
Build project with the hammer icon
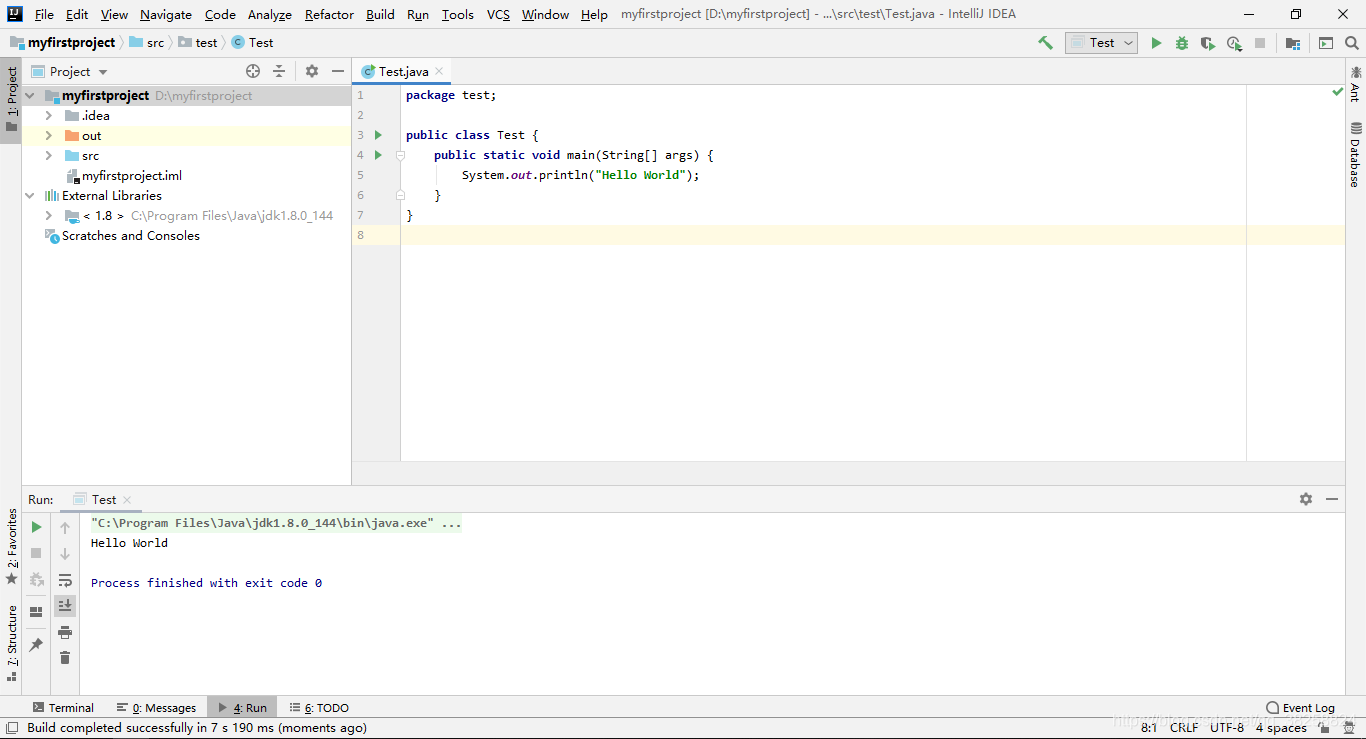(x=1045, y=43)
